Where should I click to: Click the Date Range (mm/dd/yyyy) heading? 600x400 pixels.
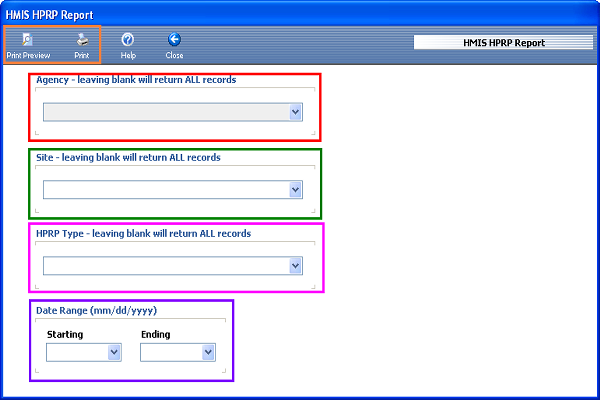click(x=96, y=310)
